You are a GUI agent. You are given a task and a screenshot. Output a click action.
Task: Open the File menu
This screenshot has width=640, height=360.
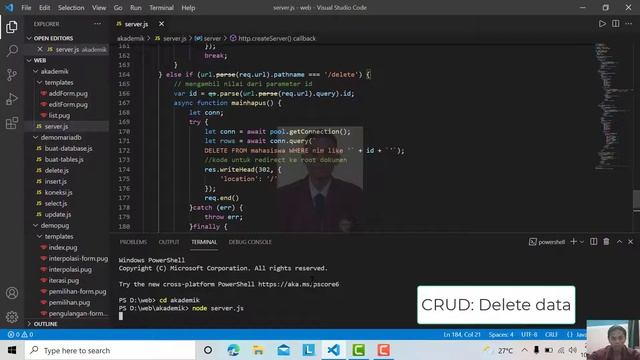[26, 8]
